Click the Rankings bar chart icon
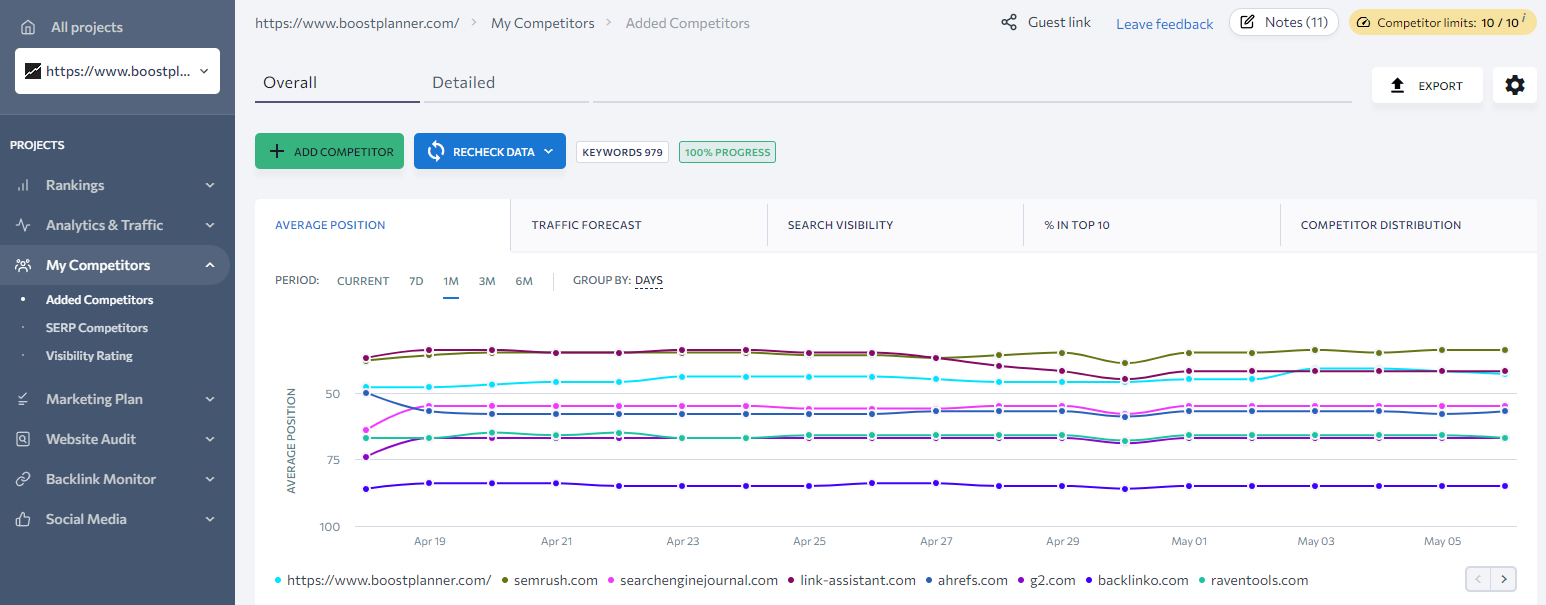The height and width of the screenshot is (605, 1546). 23,185
